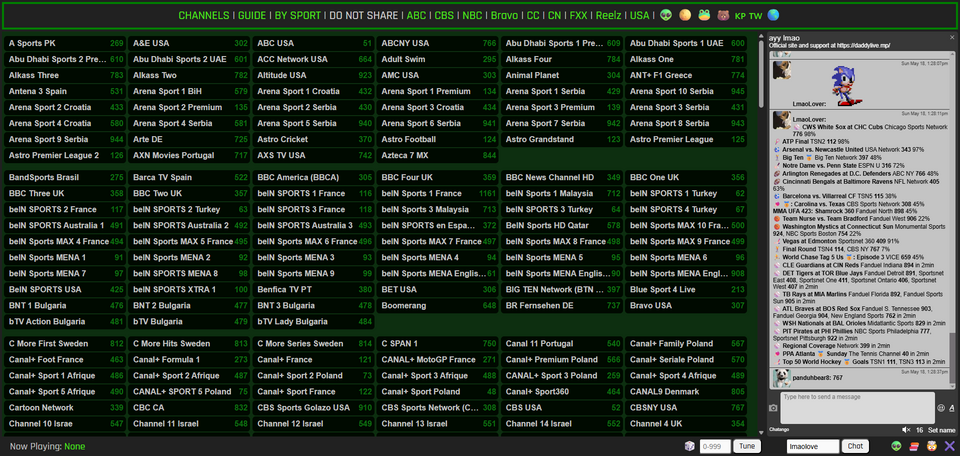The image size is (960, 456).
Task: Open the GUIDE menu item
Action: coord(252,15)
